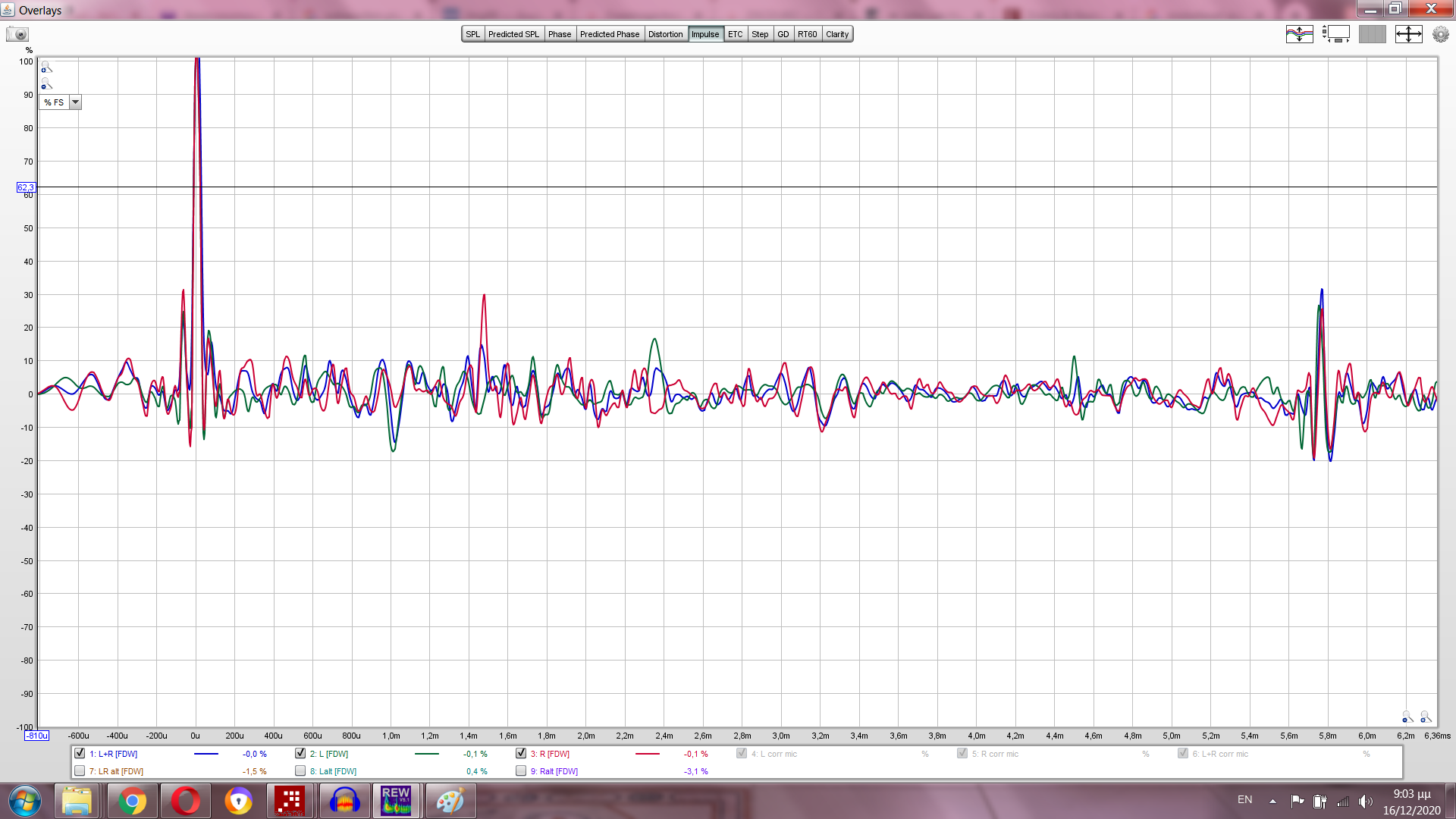Open the graph controls gear
The width and height of the screenshot is (1456, 819).
coord(1440,34)
